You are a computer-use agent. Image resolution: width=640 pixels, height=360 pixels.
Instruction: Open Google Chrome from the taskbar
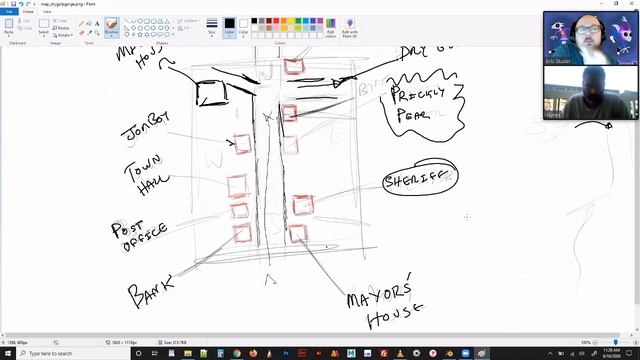[237, 353]
